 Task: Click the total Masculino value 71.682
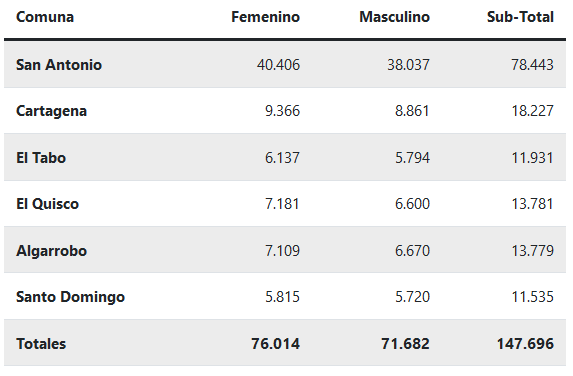pyautogui.click(x=405, y=344)
